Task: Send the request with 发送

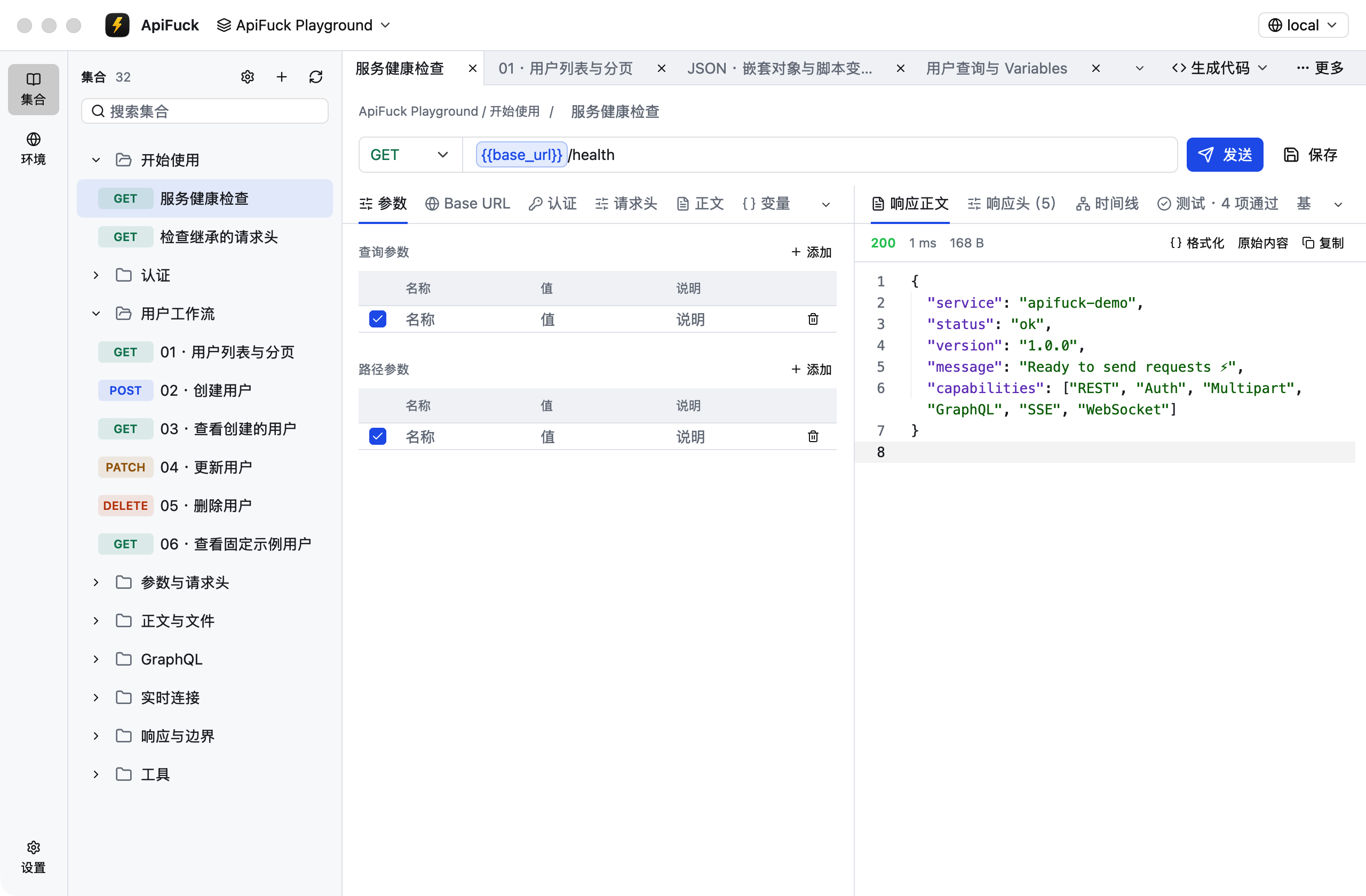Action: [1225, 155]
